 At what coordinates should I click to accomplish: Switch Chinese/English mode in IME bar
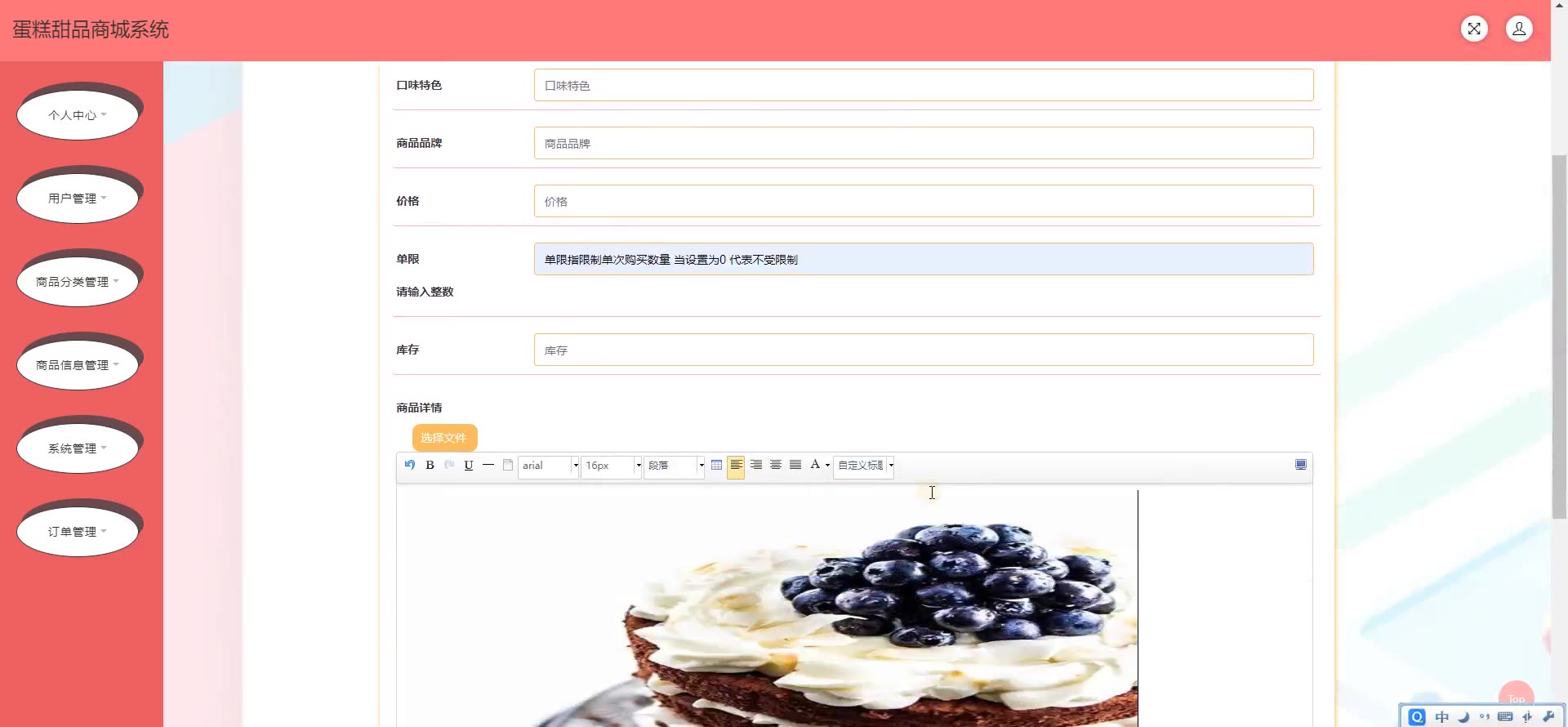[1442, 716]
